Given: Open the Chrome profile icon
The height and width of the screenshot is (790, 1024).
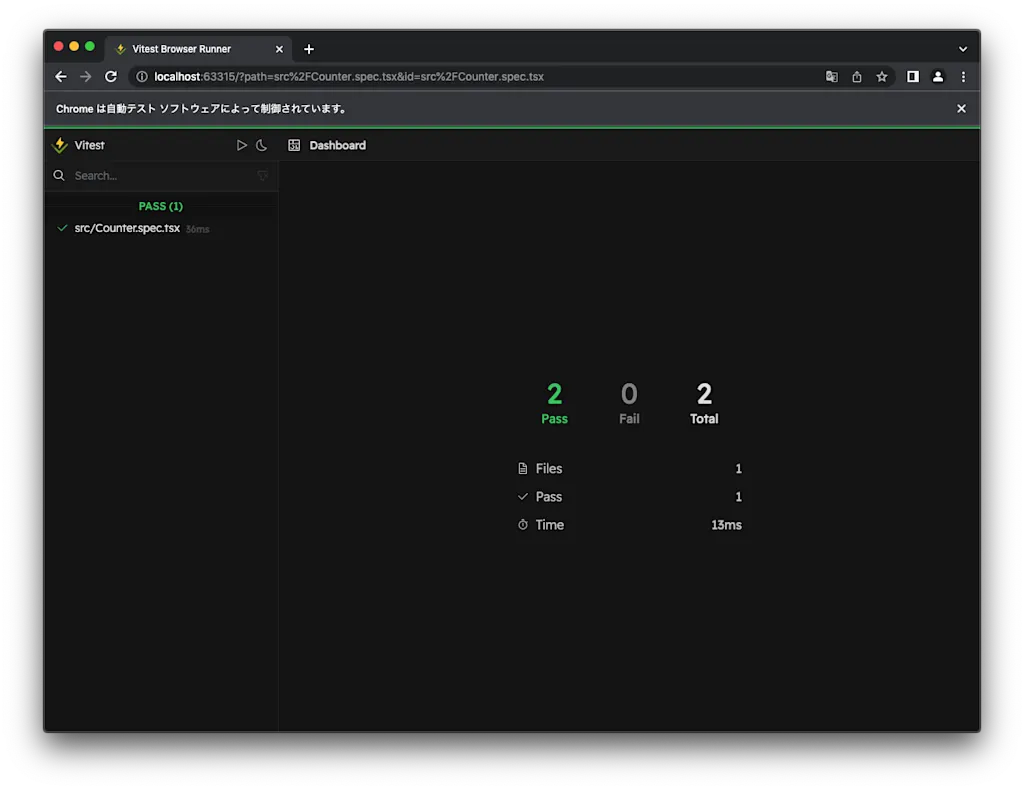Looking at the screenshot, I should [938, 77].
